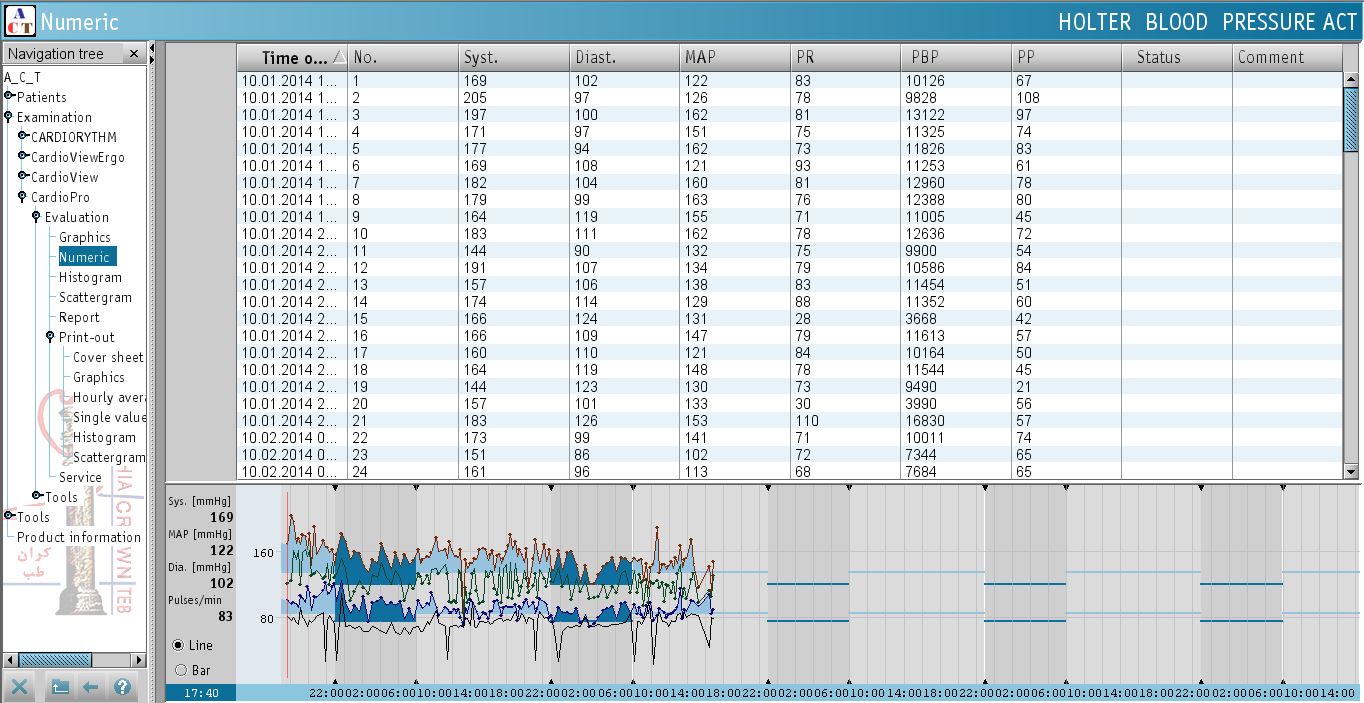Click the ACT logo icon in title bar

[19, 20]
